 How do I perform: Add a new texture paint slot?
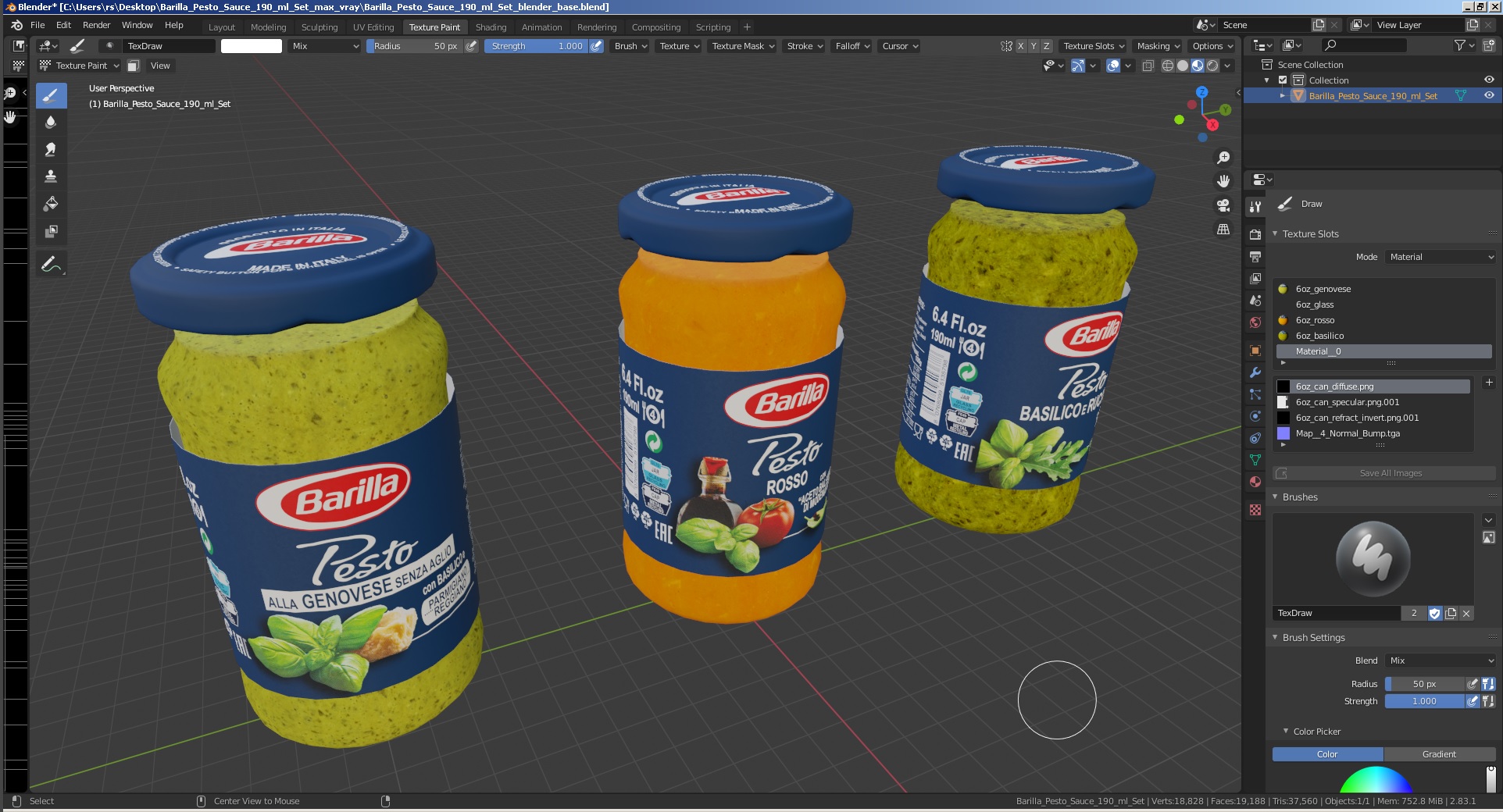[x=1489, y=383]
